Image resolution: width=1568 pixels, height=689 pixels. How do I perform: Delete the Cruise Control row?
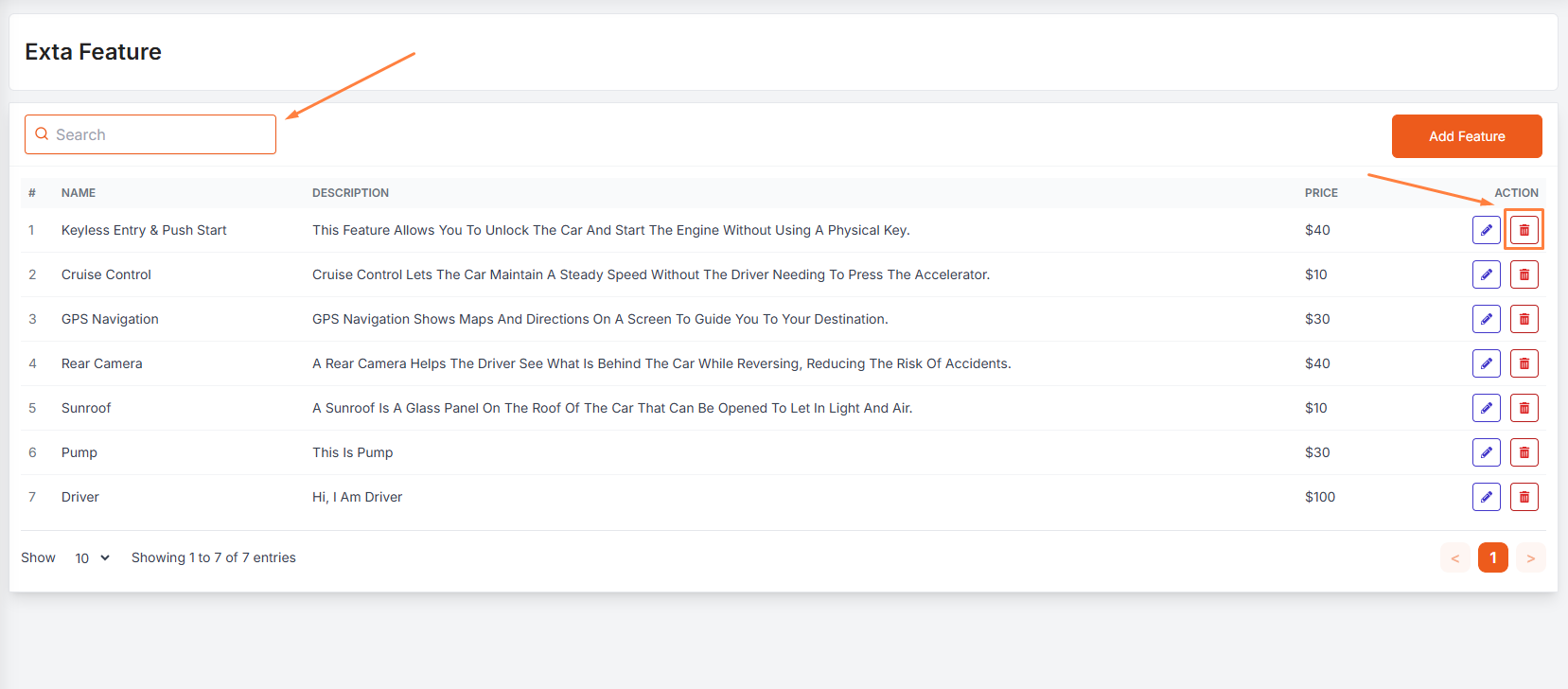pyautogui.click(x=1524, y=274)
